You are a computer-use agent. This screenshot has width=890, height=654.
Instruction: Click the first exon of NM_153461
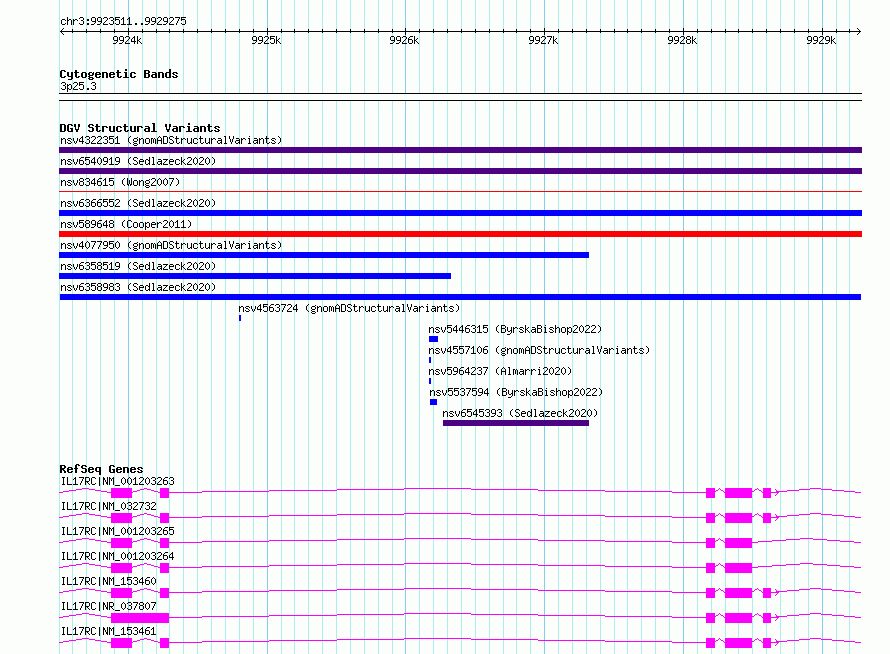[121, 643]
